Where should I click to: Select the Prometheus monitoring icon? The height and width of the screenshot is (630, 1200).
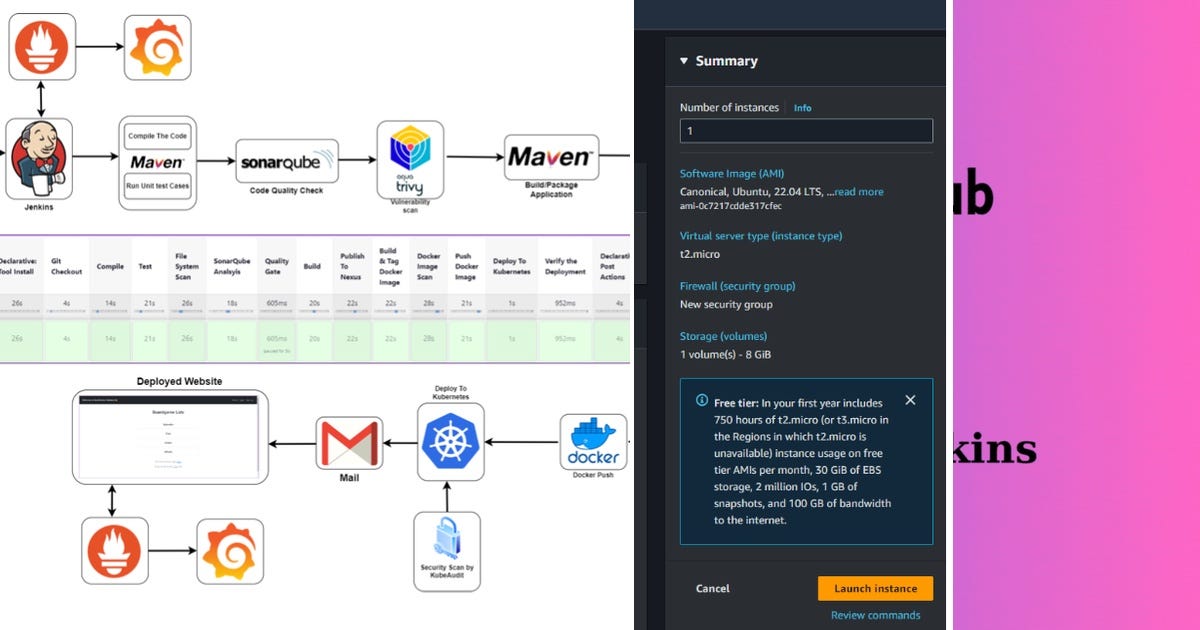[x=42, y=46]
